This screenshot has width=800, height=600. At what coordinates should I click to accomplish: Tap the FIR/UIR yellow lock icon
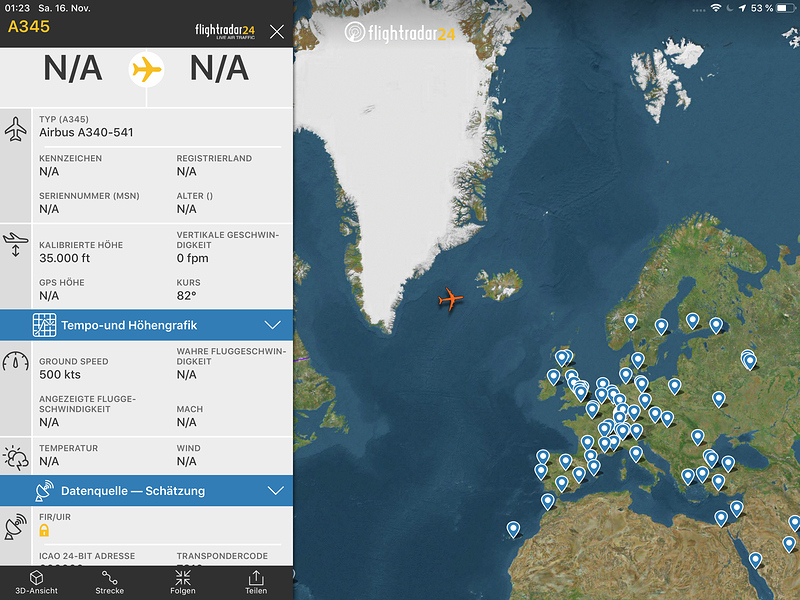[x=44, y=531]
